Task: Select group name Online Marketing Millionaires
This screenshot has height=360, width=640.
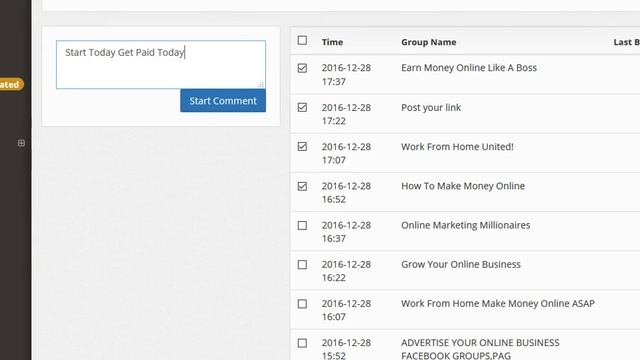Action: 466,225
